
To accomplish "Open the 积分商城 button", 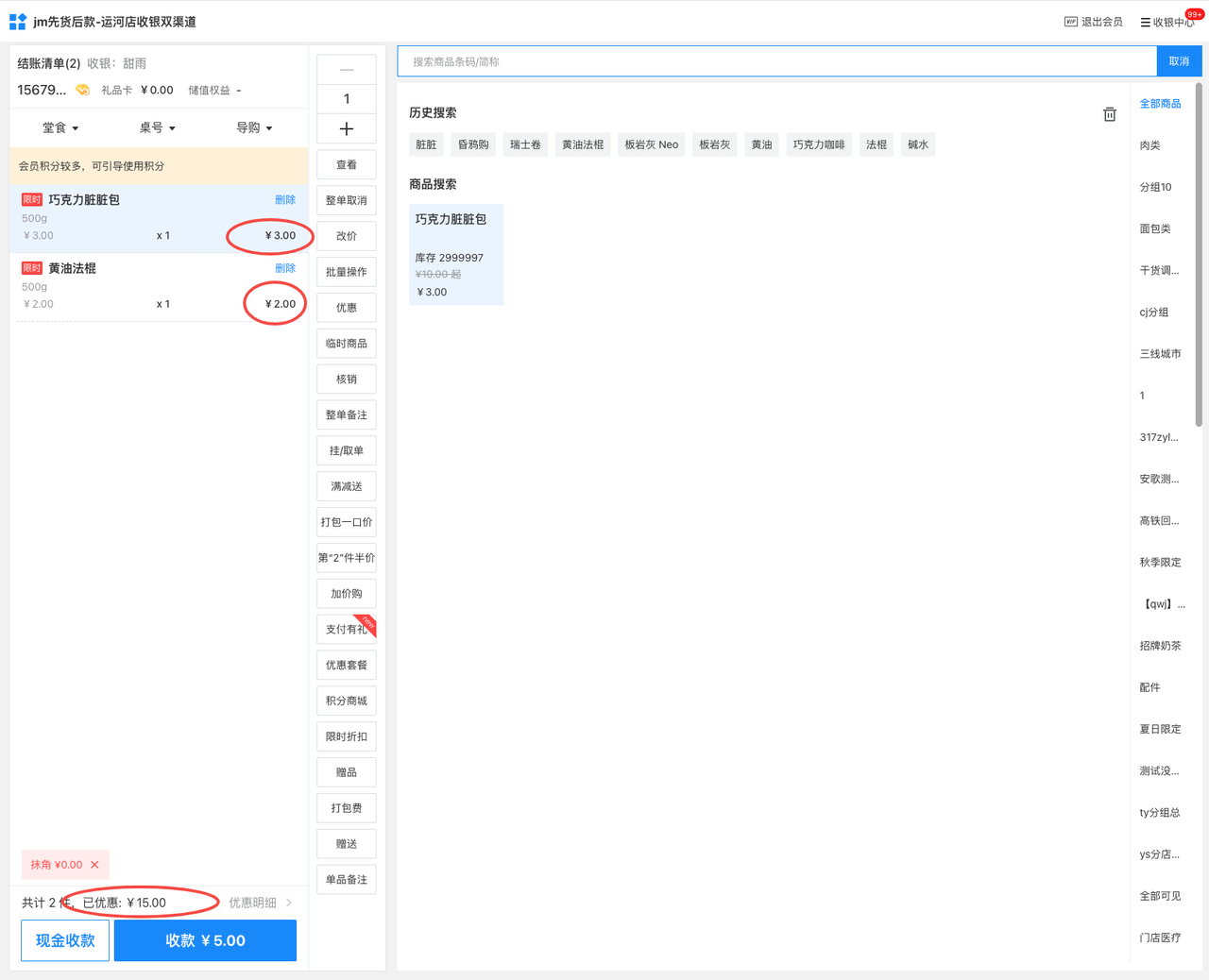I will pos(347,701).
